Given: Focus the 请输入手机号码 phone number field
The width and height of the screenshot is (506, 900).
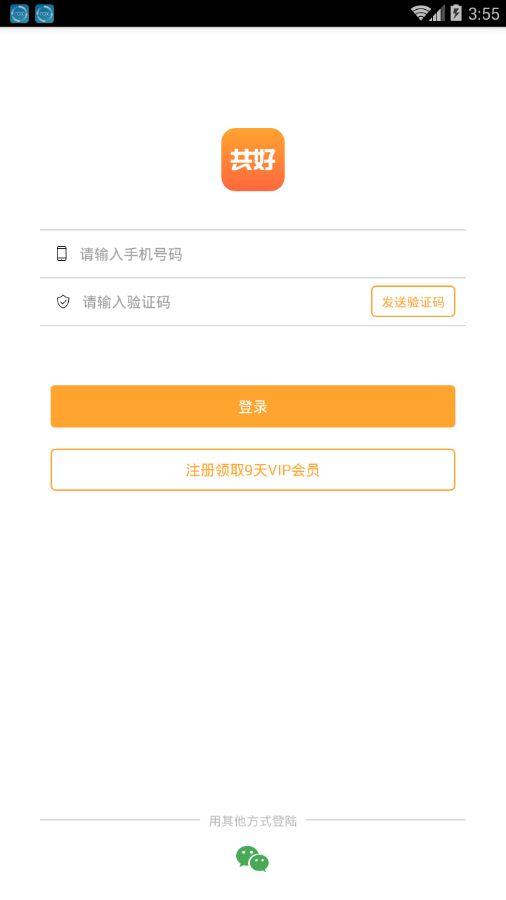Looking at the screenshot, I should tap(253, 254).
